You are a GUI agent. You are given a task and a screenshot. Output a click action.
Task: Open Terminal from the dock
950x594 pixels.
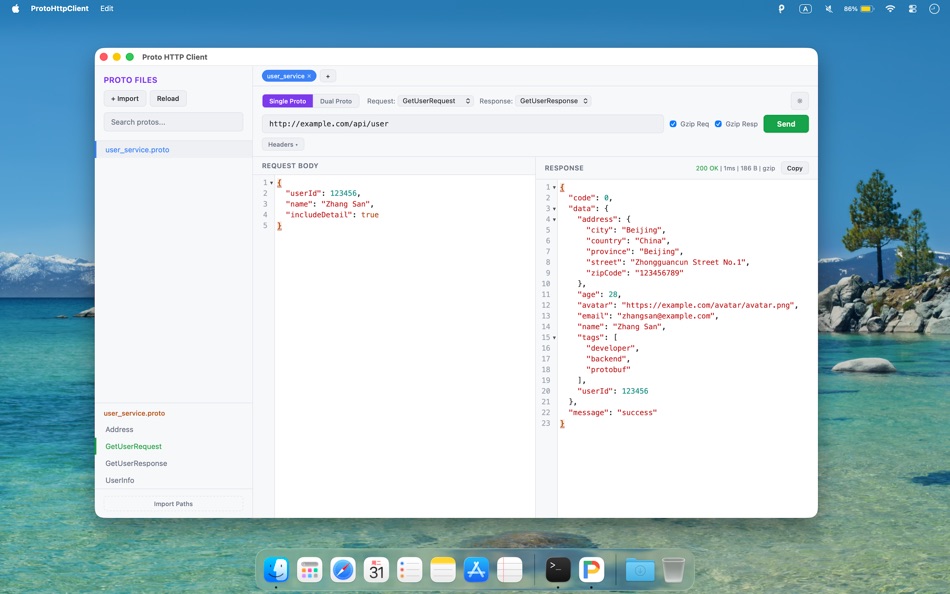click(x=558, y=570)
